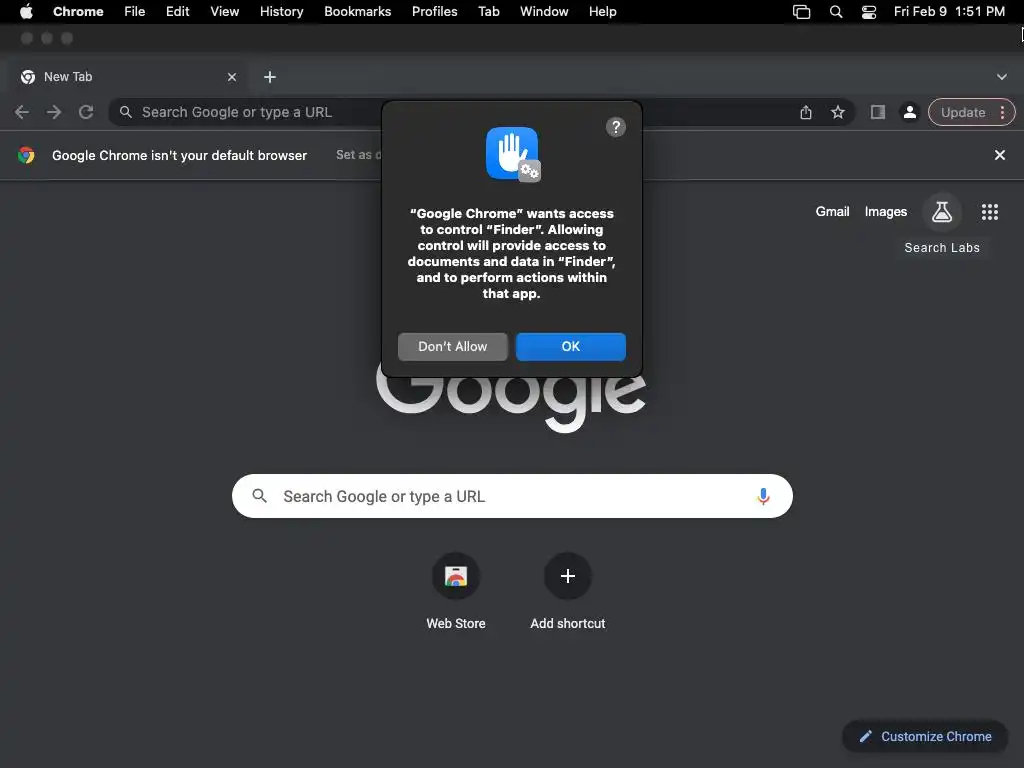Click the forward navigation arrow
This screenshot has height=768, width=1024.
54,112
